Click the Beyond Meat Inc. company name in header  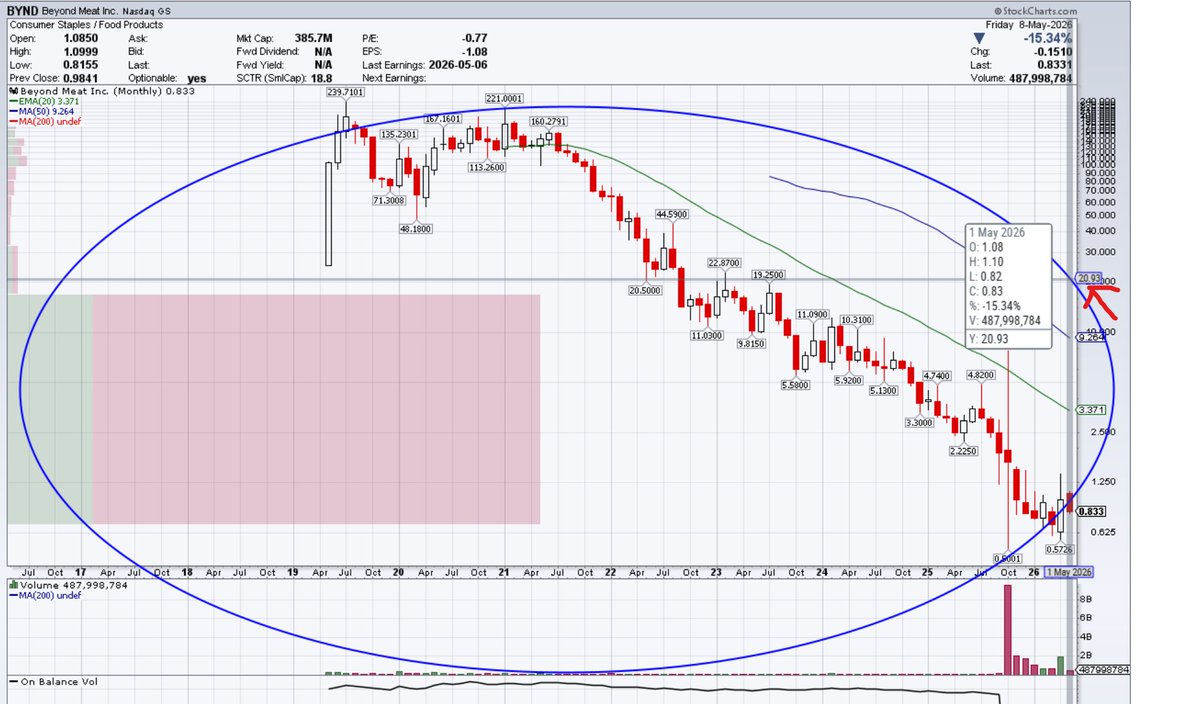point(80,10)
